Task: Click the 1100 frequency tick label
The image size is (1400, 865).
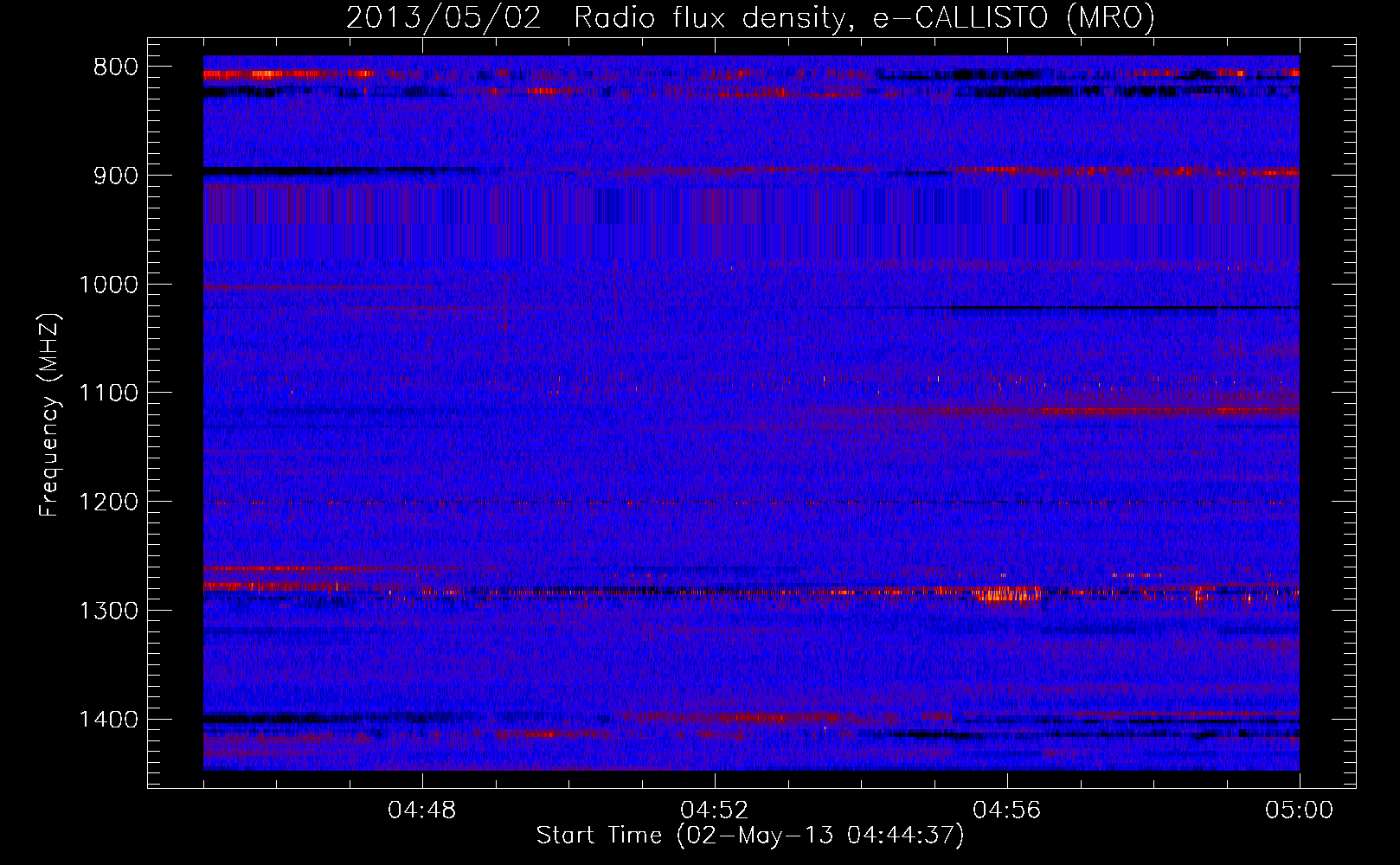Action: coord(108,394)
